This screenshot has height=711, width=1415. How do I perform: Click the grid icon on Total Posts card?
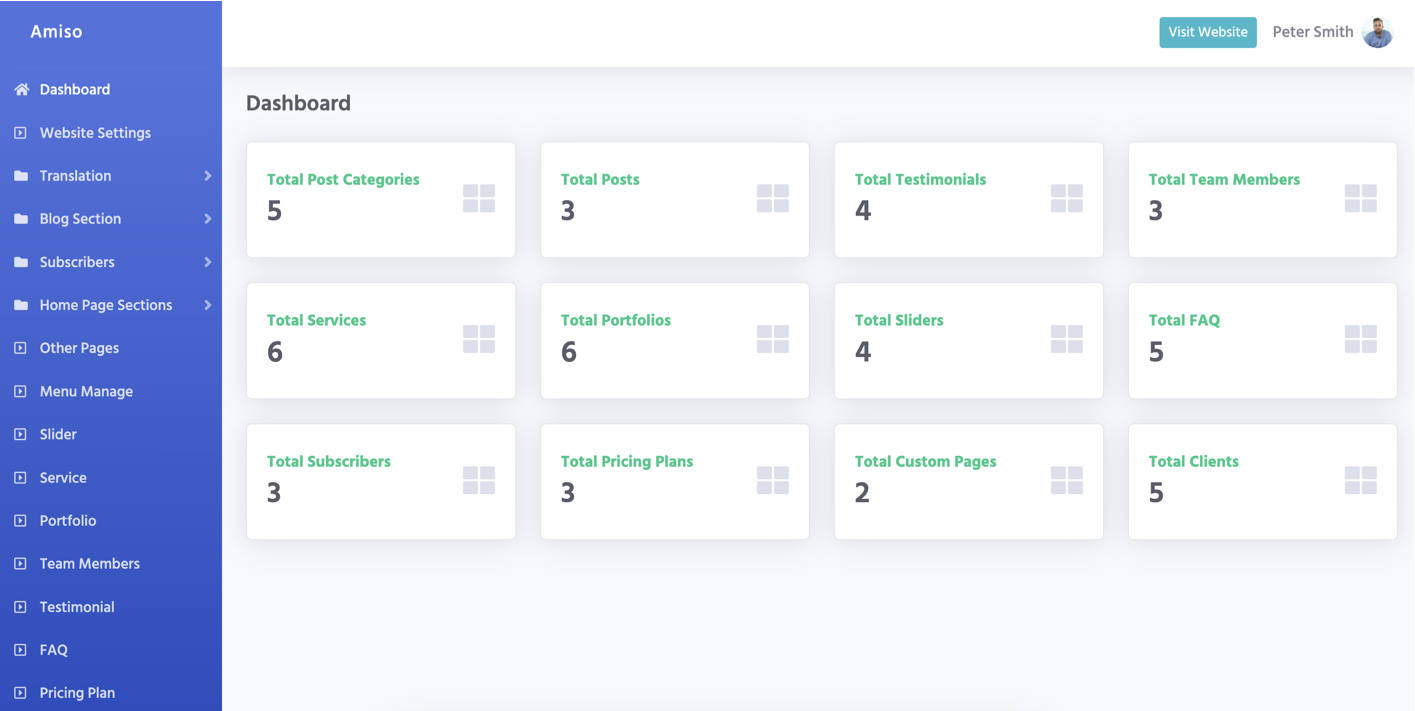click(772, 198)
